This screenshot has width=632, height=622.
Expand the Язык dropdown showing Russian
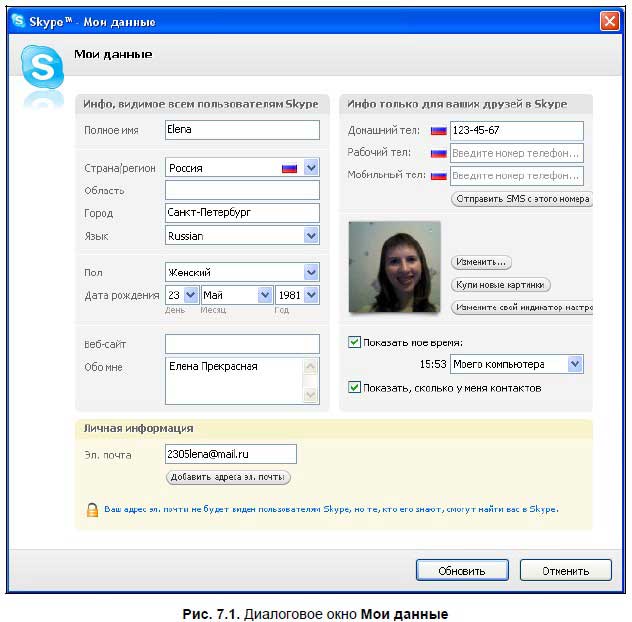click(x=311, y=236)
